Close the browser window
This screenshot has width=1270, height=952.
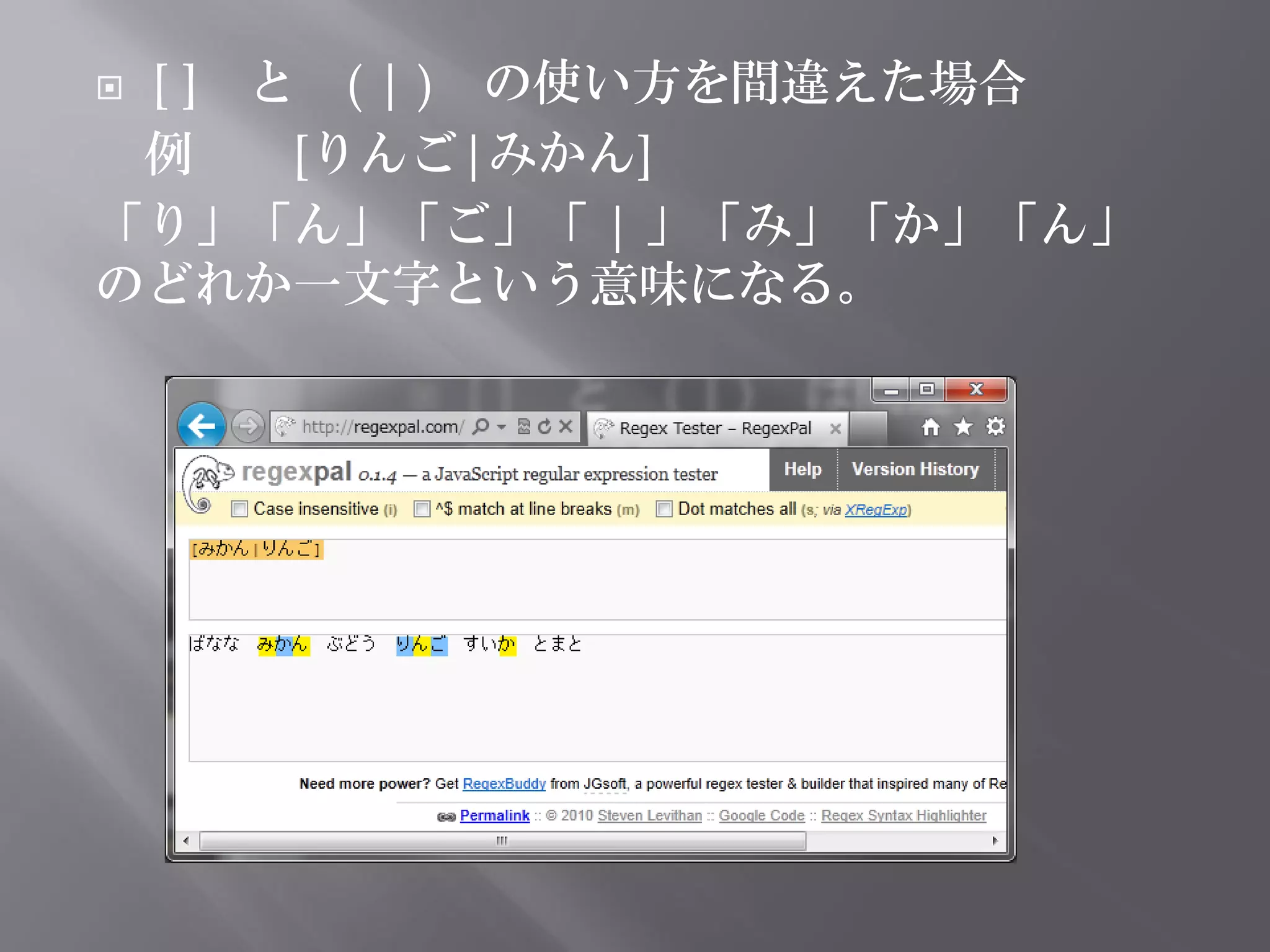point(976,390)
